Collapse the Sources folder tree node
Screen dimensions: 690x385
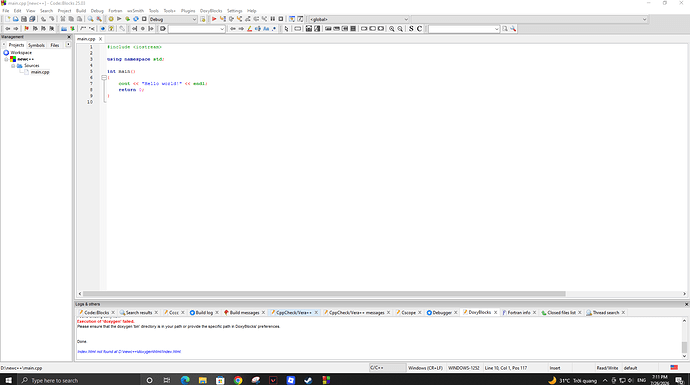tap(13, 66)
